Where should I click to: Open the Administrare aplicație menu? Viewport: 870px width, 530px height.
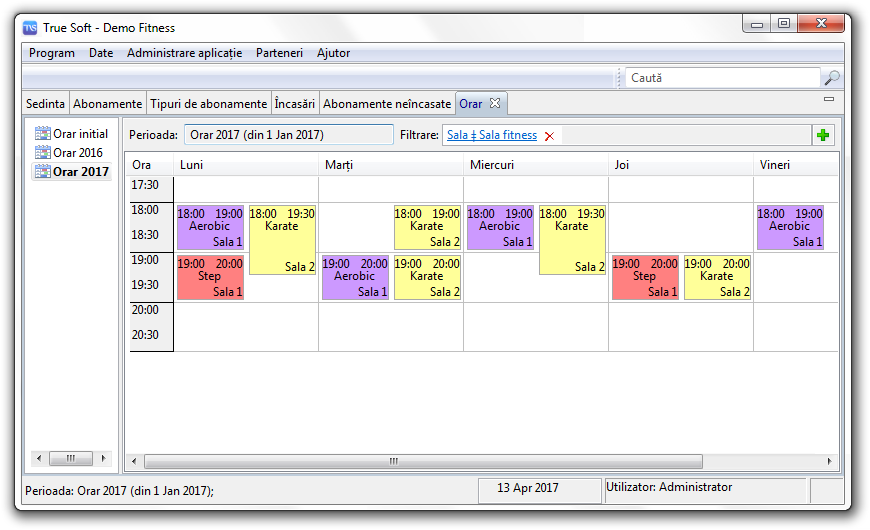point(184,53)
